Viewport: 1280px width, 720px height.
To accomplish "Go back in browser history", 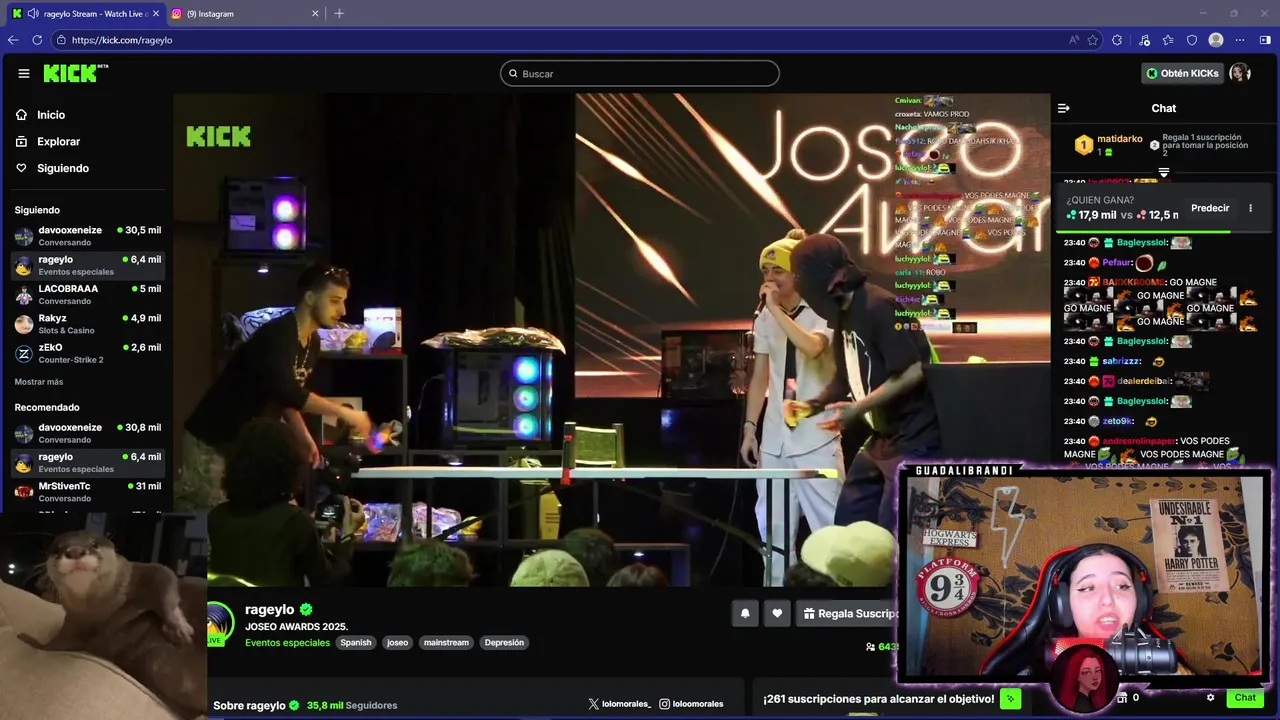I will (13, 40).
